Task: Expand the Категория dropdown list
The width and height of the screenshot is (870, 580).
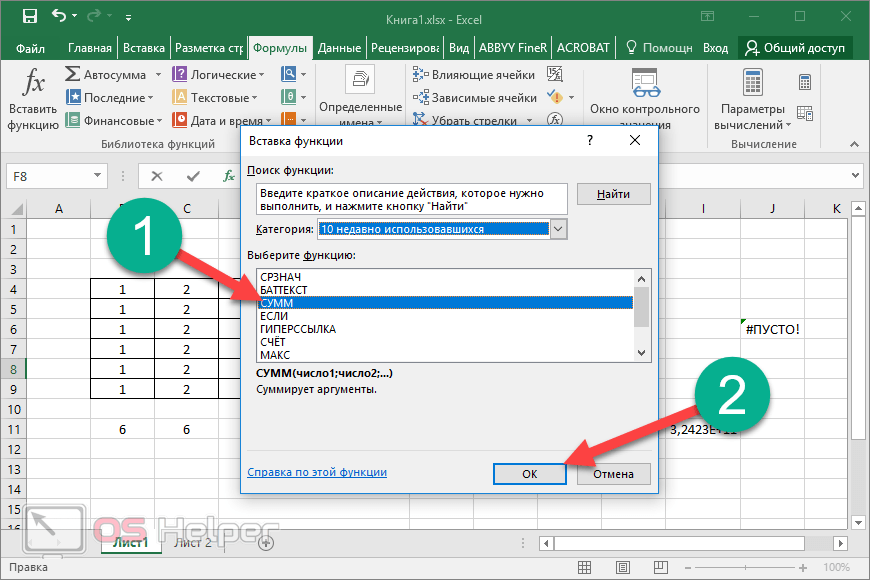Action: click(559, 229)
